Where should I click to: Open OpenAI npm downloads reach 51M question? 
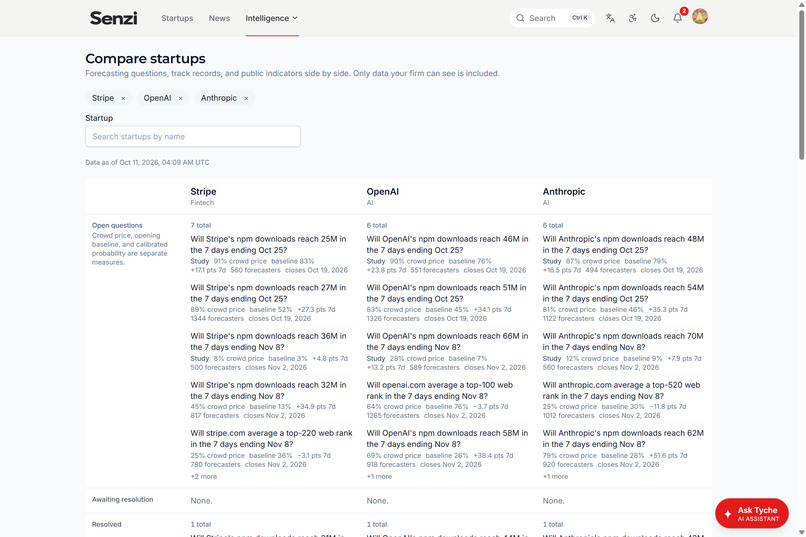point(446,293)
